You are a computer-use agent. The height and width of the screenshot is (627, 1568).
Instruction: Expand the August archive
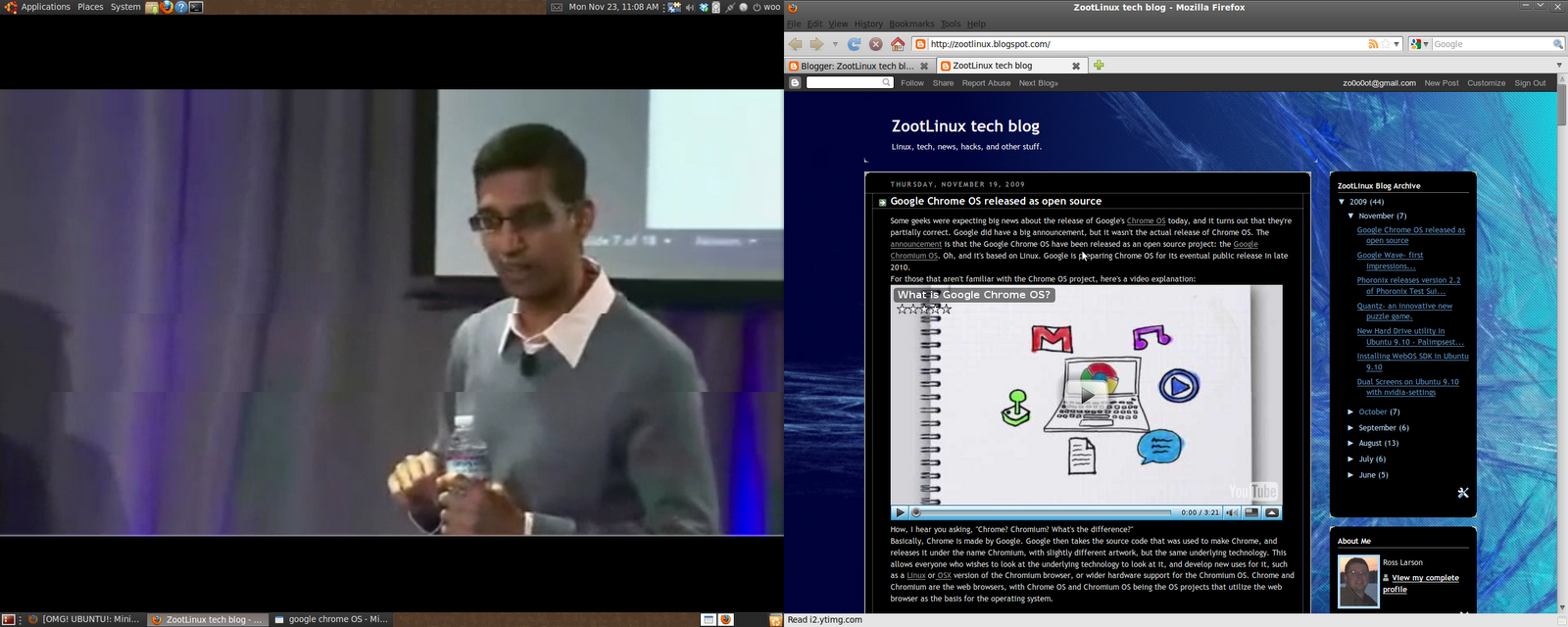(1350, 443)
